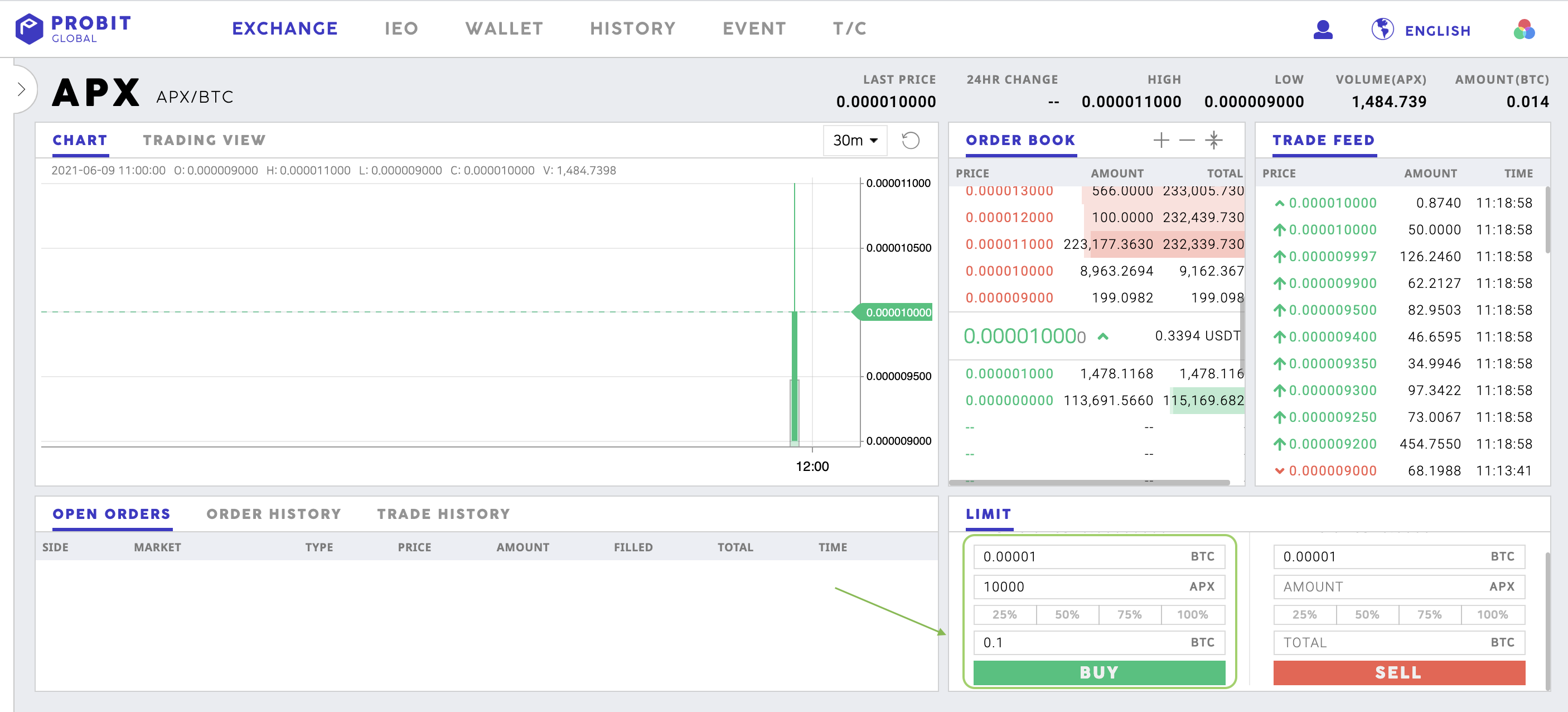Click ask price 0.000012000 in order book
The width and height of the screenshot is (1568, 712).
[x=1009, y=218]
